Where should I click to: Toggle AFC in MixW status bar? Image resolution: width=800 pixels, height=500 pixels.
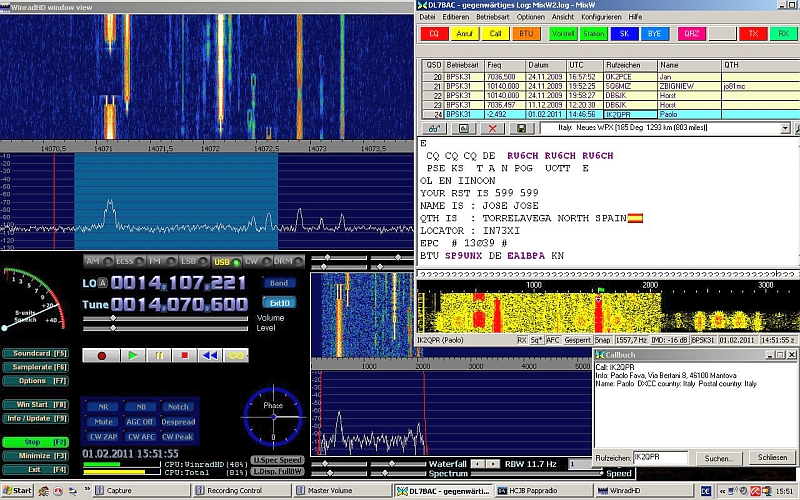(x=553, y=340)
